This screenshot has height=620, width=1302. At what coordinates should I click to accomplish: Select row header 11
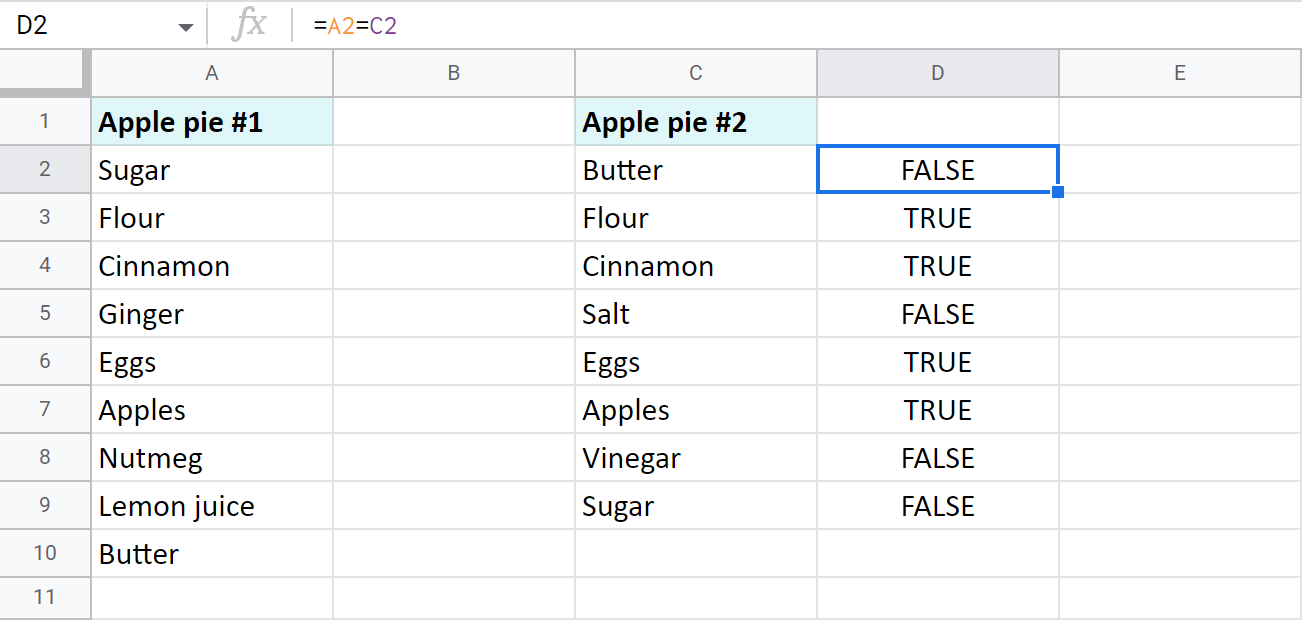coord(45,597)
